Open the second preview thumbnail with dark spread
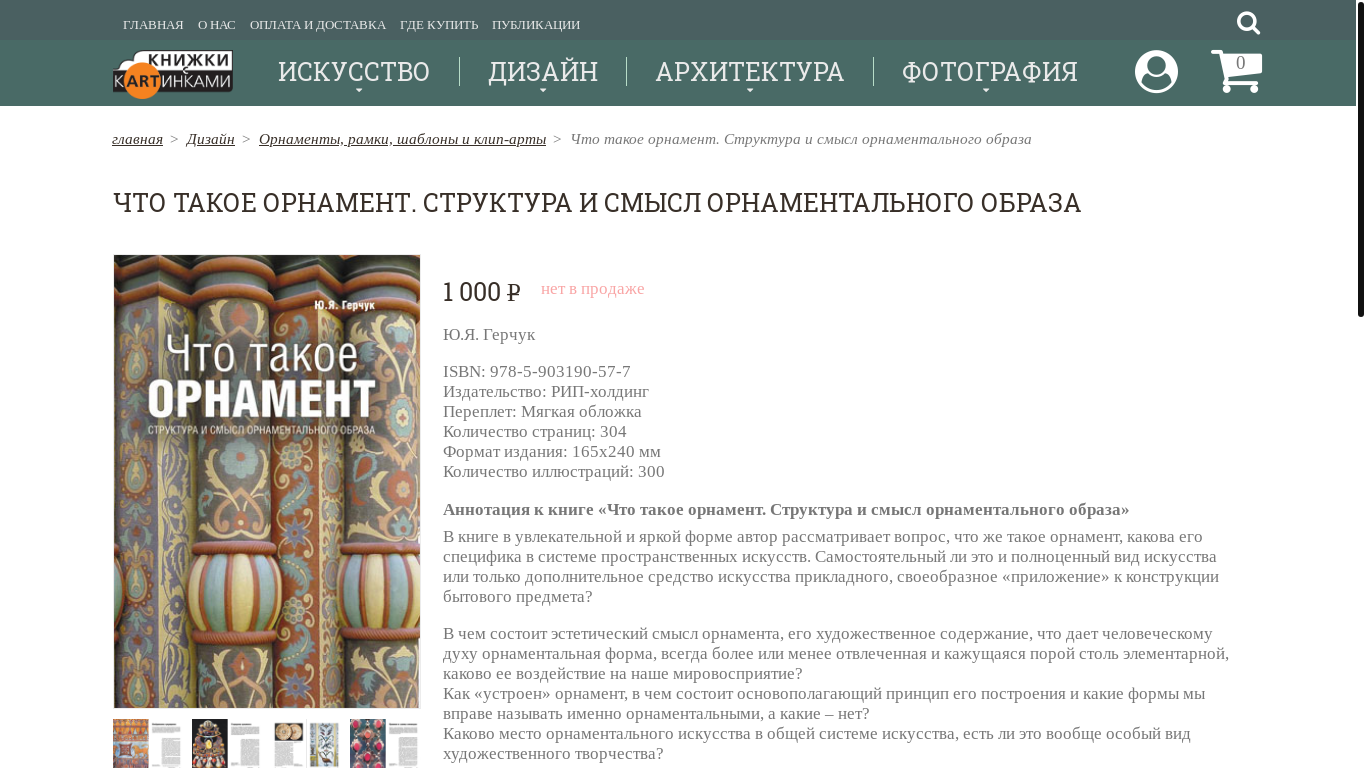This screenshot has height=768, width=1366. tap(226, 743)
